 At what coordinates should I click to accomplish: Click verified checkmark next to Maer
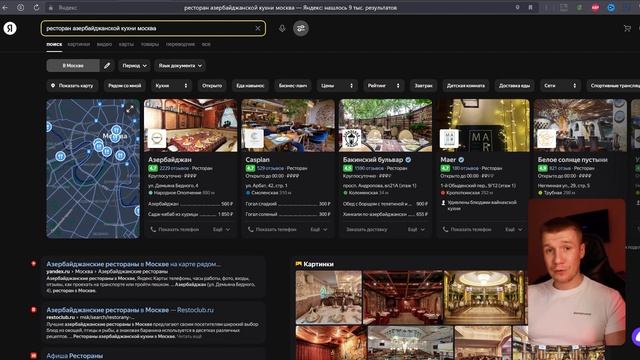pyautogui.click(x=461, y=160)
